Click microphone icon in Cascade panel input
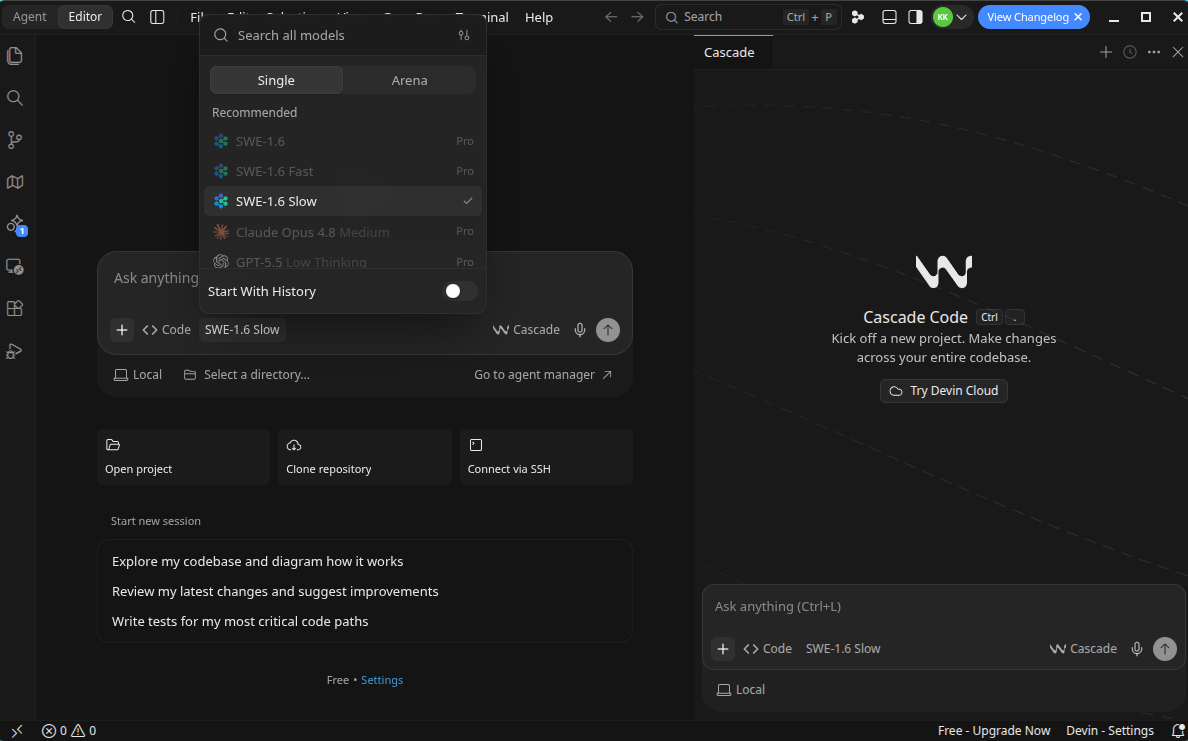This screenshot has height=741, width=1188. pyautogui.click(x=1136, y=649)
